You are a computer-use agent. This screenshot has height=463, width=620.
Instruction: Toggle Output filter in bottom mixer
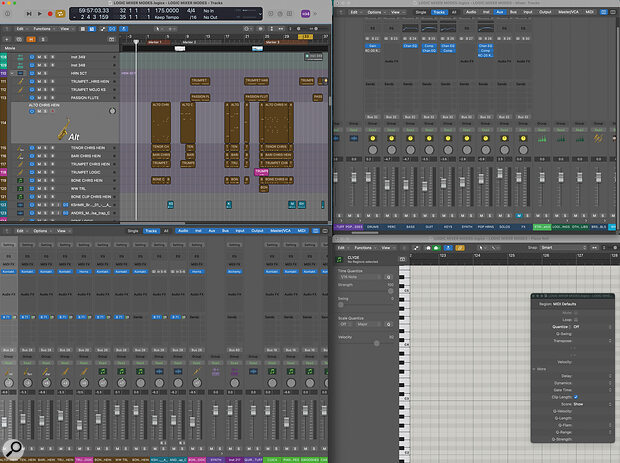click(x=257, y=231)
